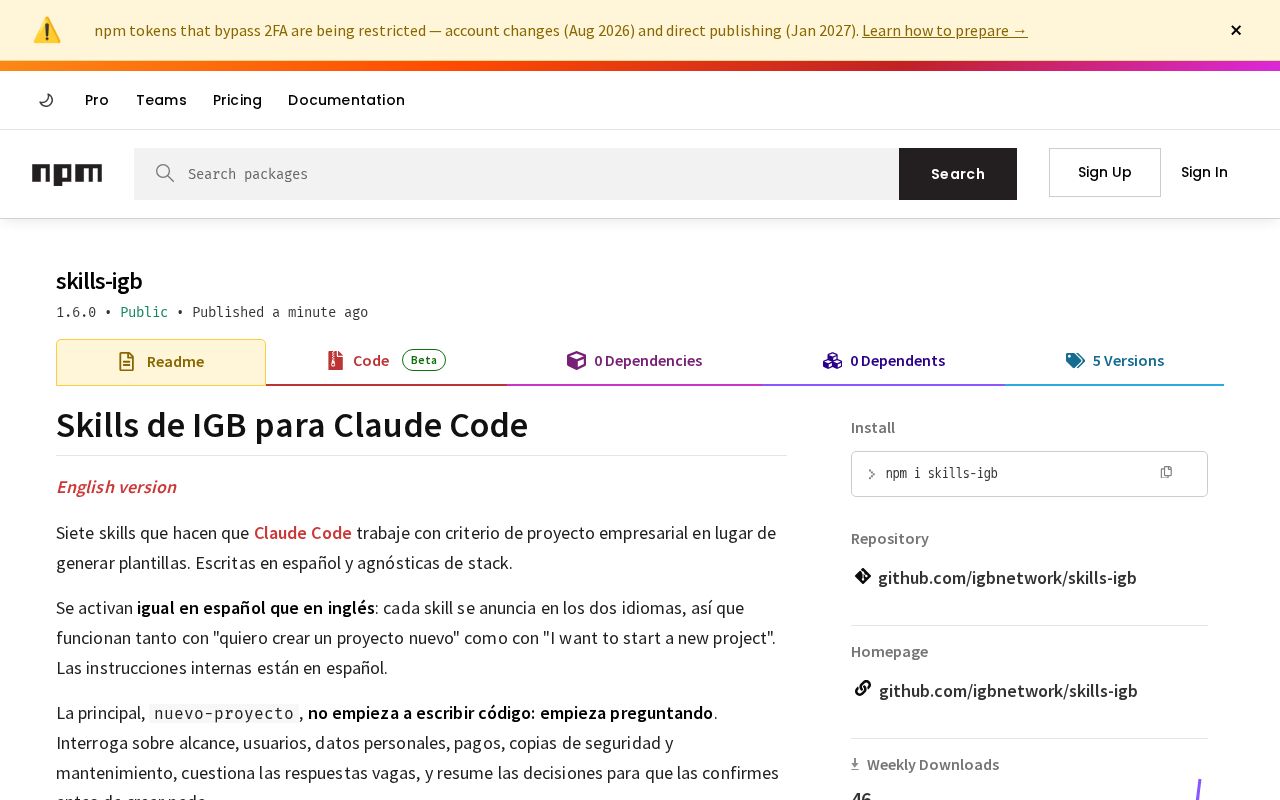Click the npm logo

[x=67, y=174]
